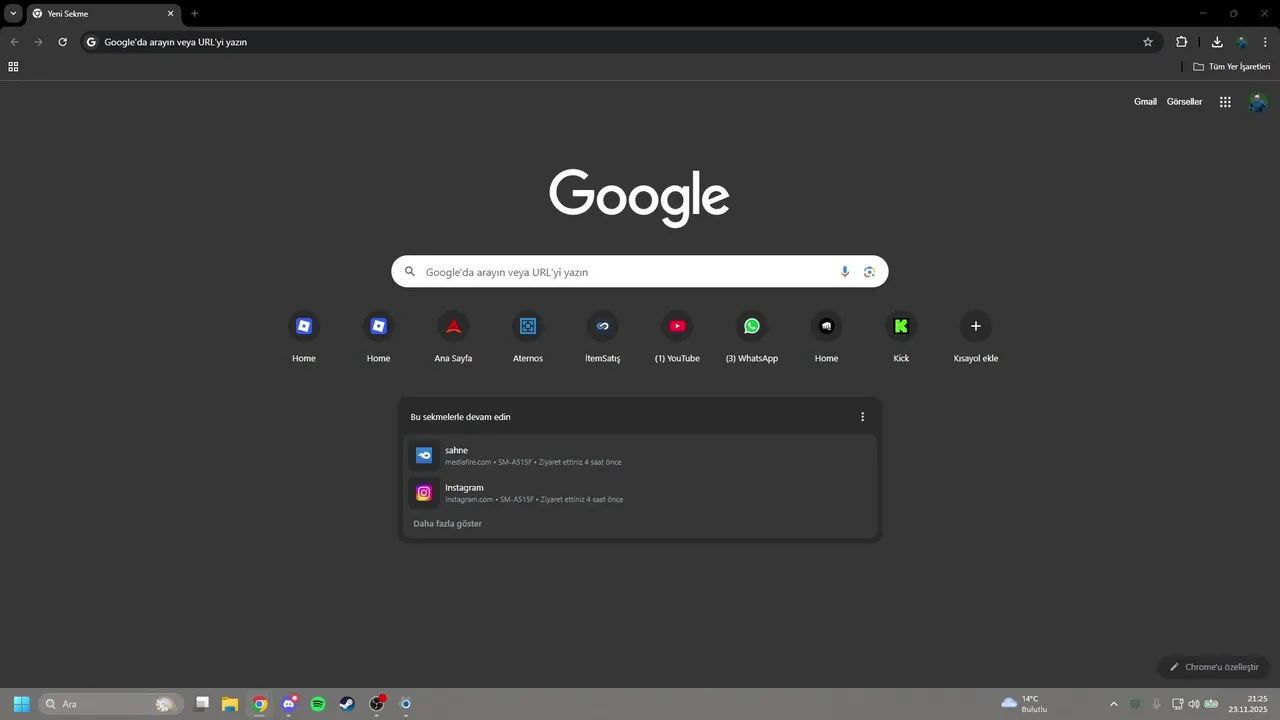Open the tab search dropdown arrow
This screenshot has height=720, width=1280.
click(x=13, y=13)
